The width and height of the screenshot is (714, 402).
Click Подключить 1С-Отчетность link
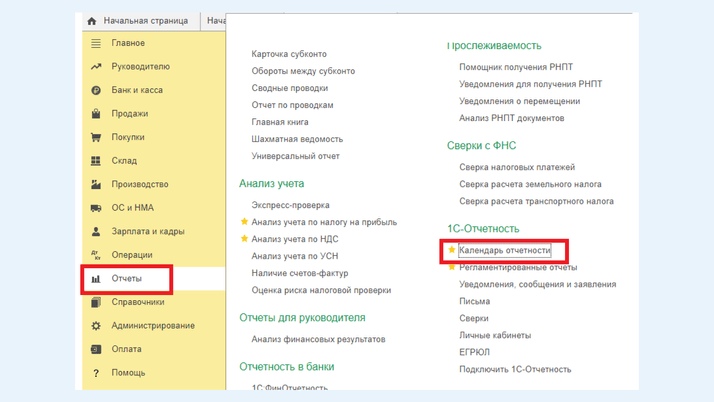pos(515,370)
